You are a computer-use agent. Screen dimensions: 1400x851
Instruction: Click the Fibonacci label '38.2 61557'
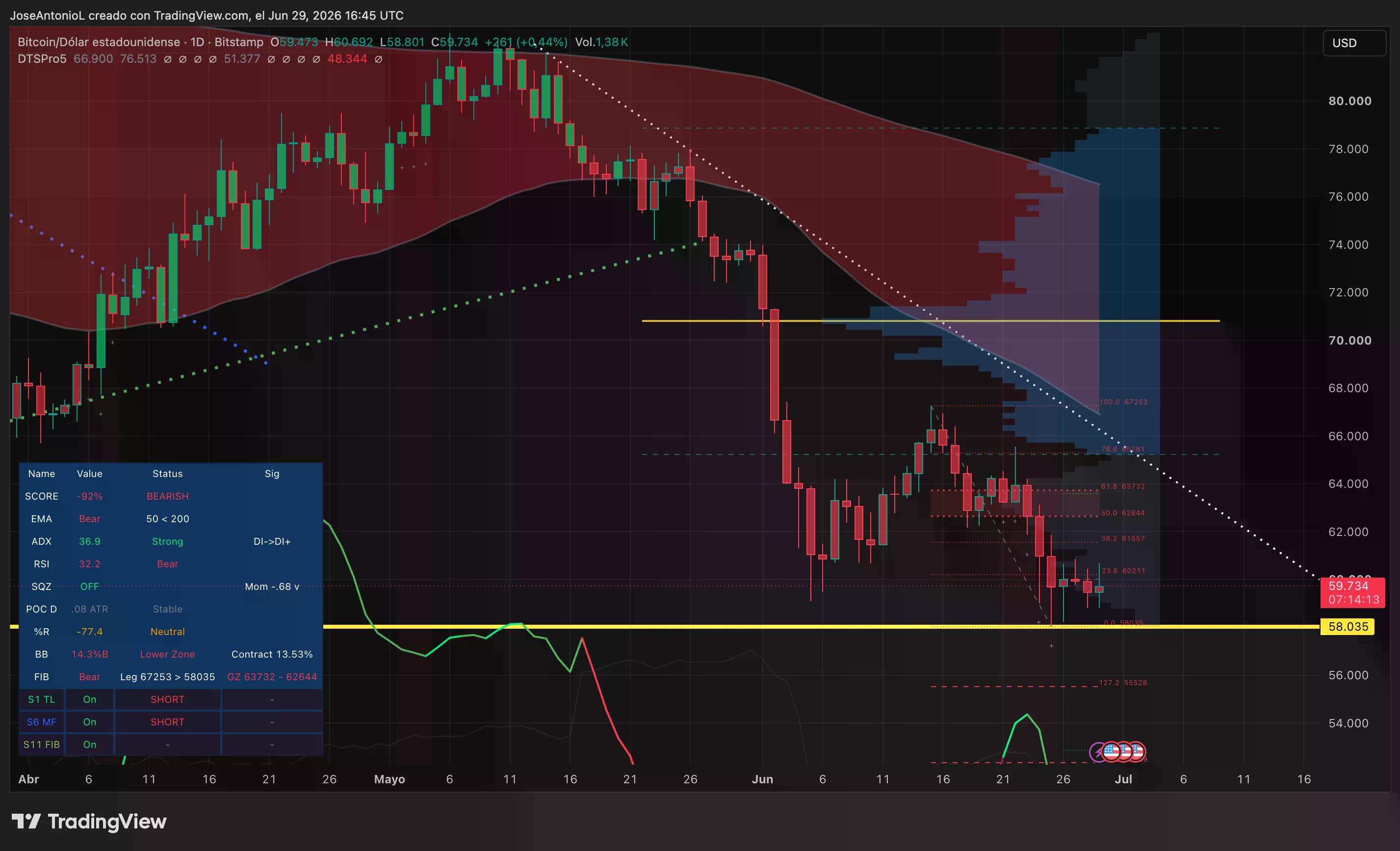[1123, 538]
